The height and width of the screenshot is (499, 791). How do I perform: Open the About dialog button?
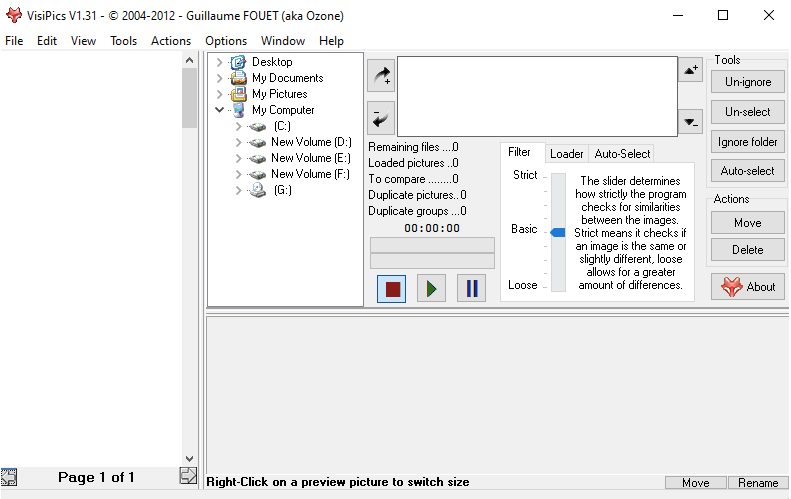(748, 287)
